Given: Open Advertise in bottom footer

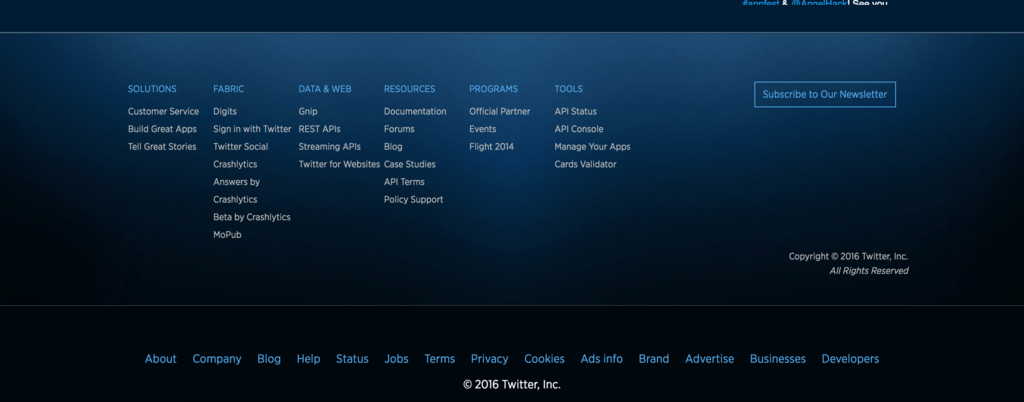Looking at the screenshot, I should coord(709,359).
